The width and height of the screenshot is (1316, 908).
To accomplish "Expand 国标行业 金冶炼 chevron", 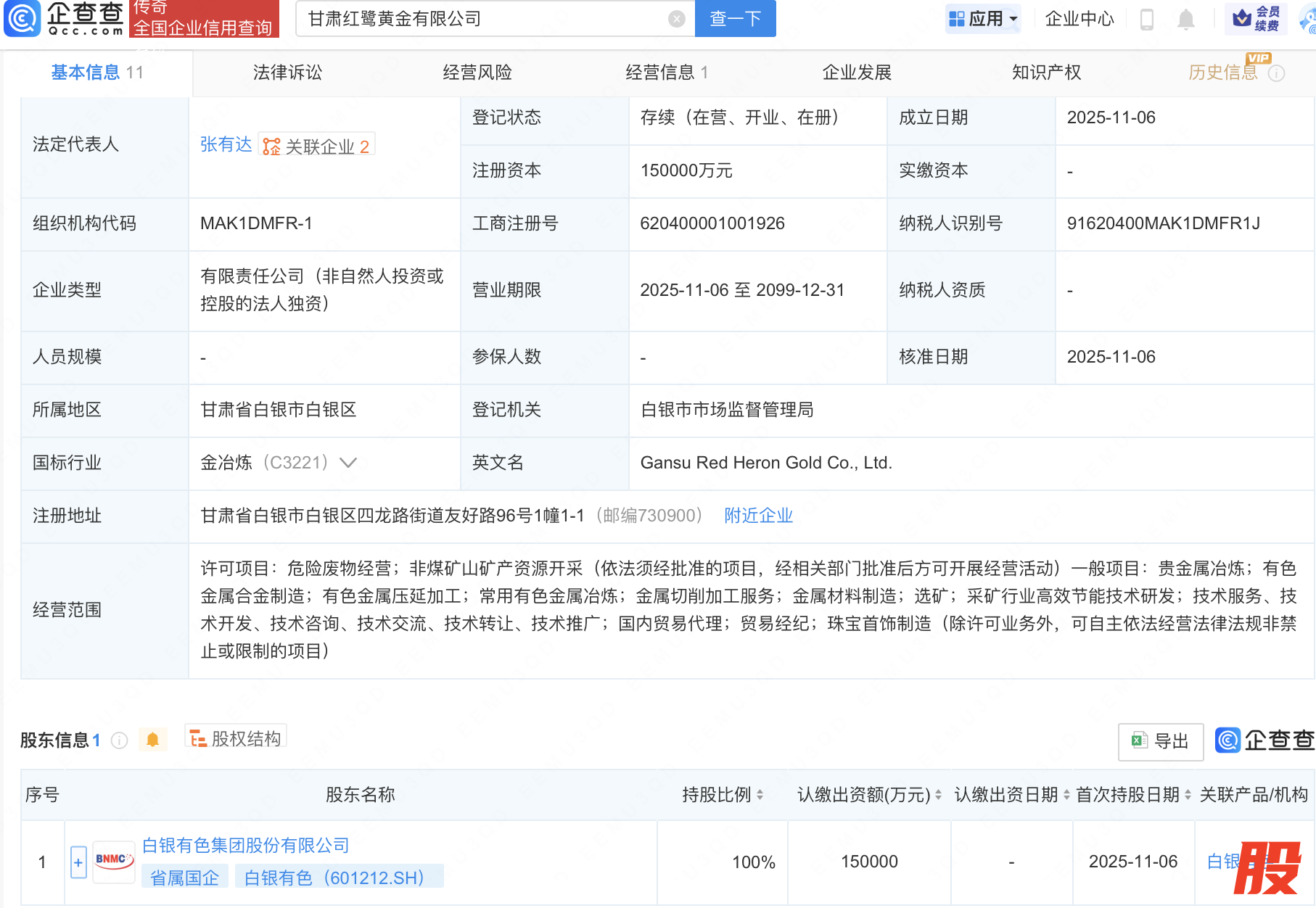I will (x=348, y=463).
